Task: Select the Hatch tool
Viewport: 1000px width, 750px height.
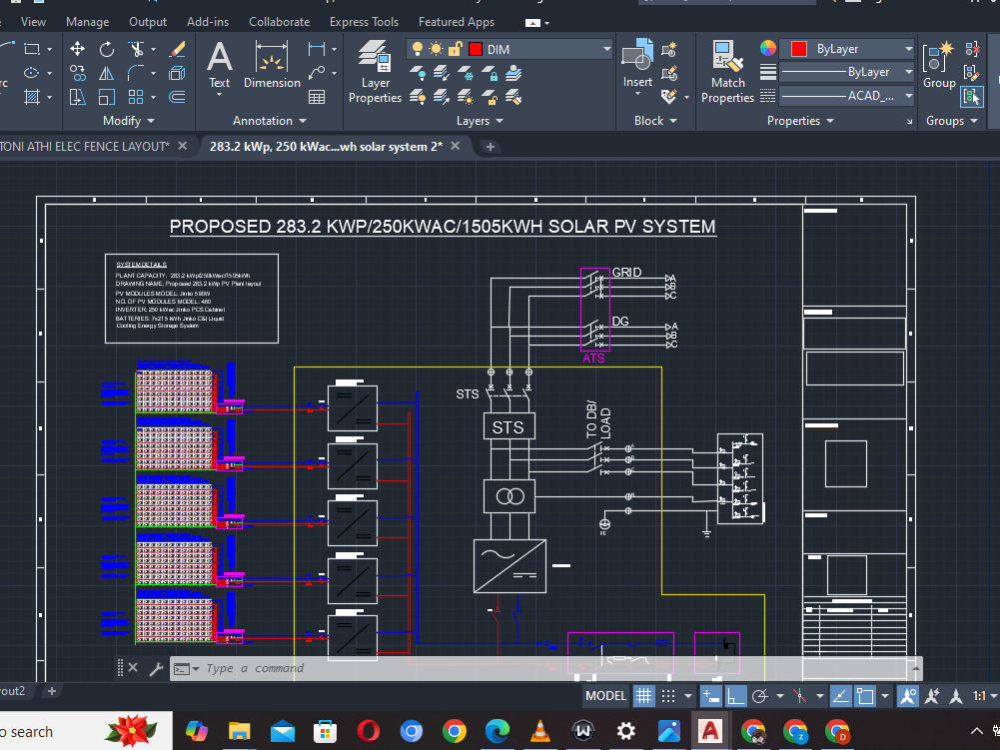Action: pyautogui.click(x=31, y=97)
